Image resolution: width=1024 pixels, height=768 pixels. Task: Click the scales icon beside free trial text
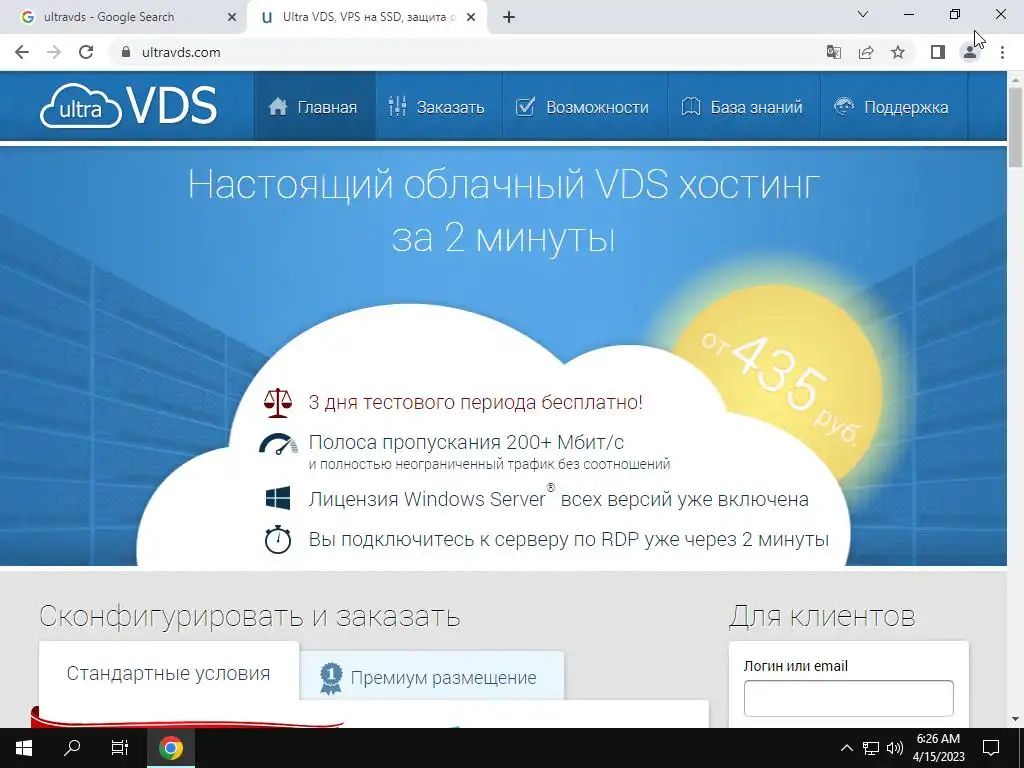coord(278,402)
